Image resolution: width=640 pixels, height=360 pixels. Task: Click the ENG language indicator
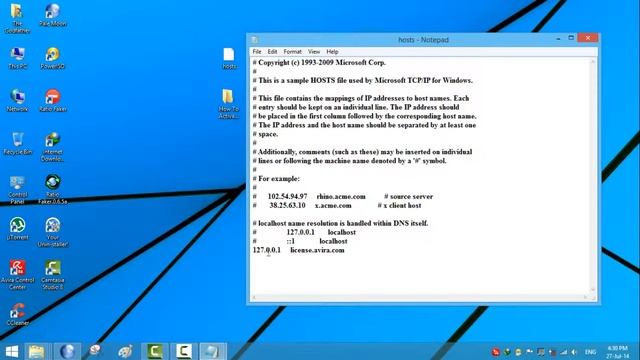tap(590, 352)
